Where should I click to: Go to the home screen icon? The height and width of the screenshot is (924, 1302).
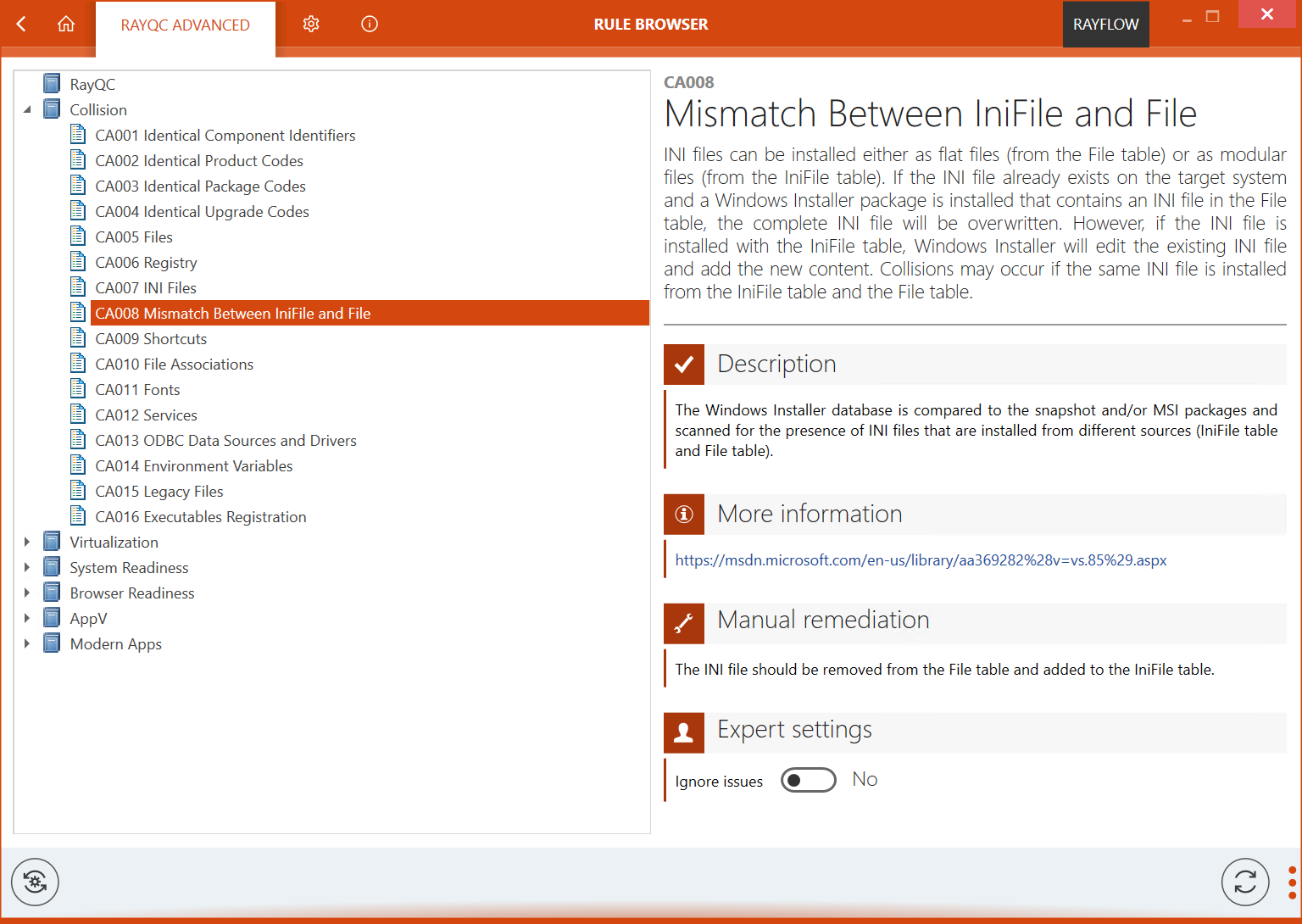tap(66, 25)
